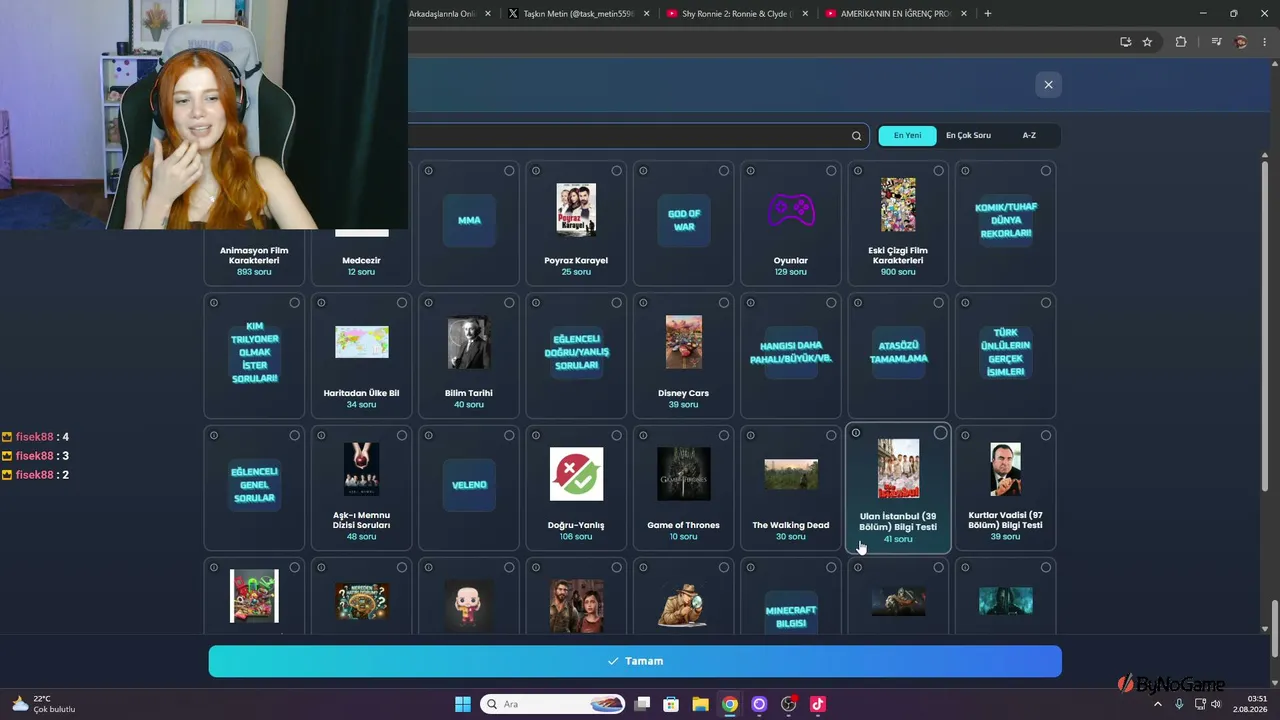Image resolution: width=1280 pixels, height=720 pixels.
Task: Click info icon on Game of Thrones card
Action: [x=643, y=436]
